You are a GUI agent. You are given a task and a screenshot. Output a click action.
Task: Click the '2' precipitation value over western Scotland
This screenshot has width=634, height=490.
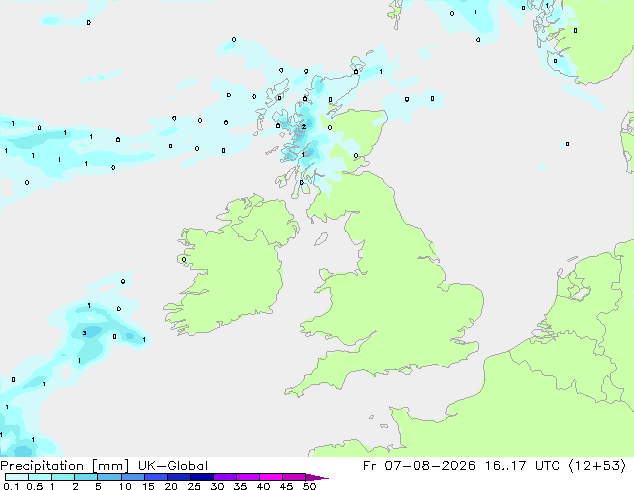(x=304, y=127)
